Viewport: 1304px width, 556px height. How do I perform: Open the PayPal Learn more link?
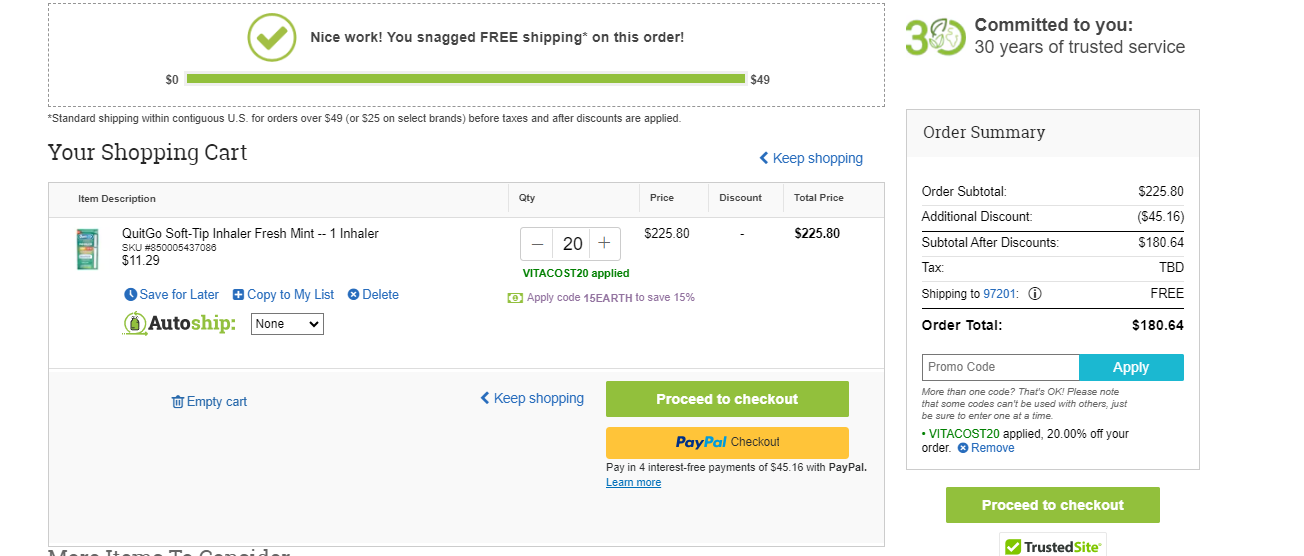633,483
